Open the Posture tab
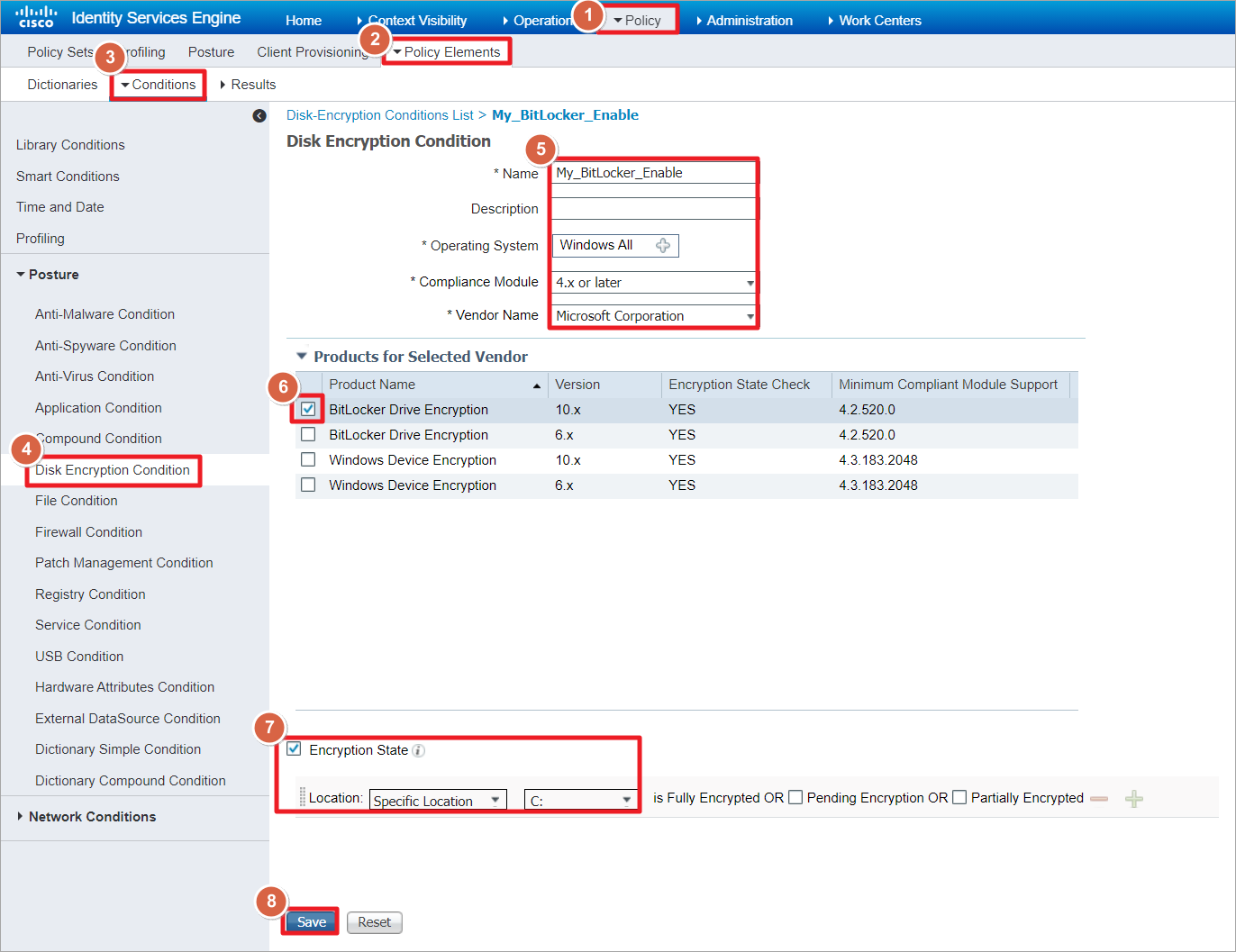 coord(211,52)
